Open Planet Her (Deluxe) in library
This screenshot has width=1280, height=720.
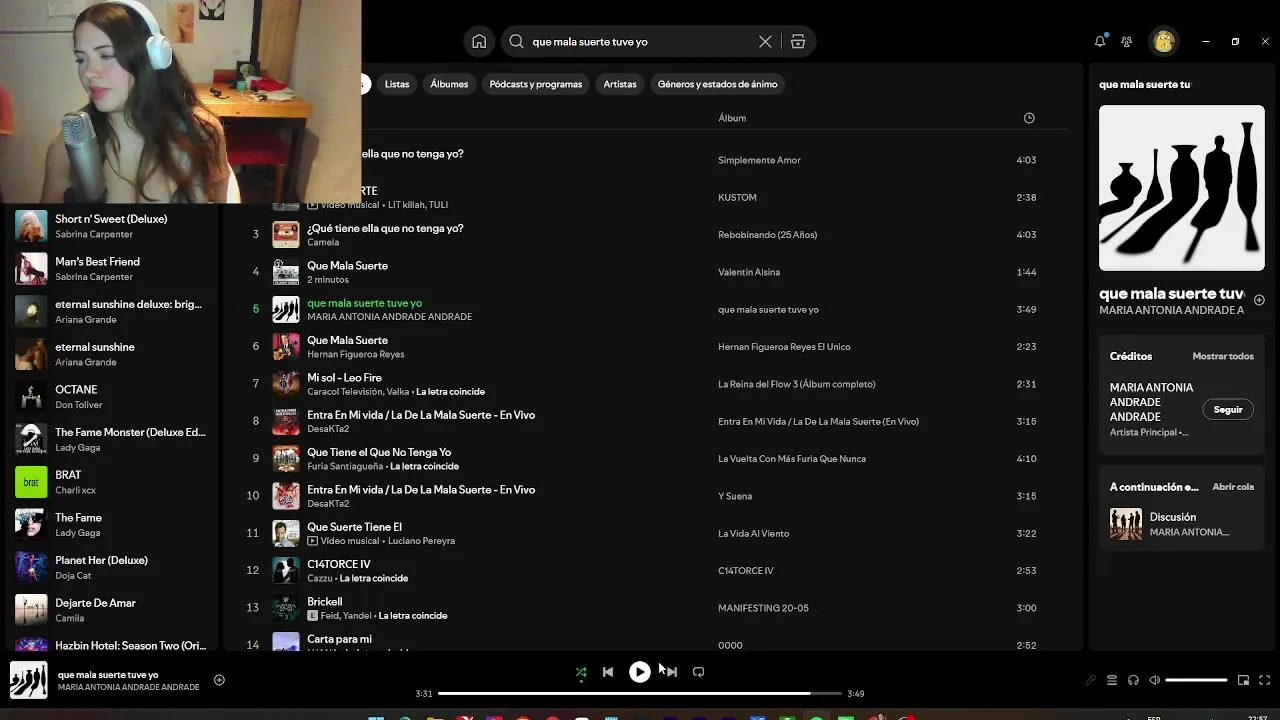pos(111,567)
